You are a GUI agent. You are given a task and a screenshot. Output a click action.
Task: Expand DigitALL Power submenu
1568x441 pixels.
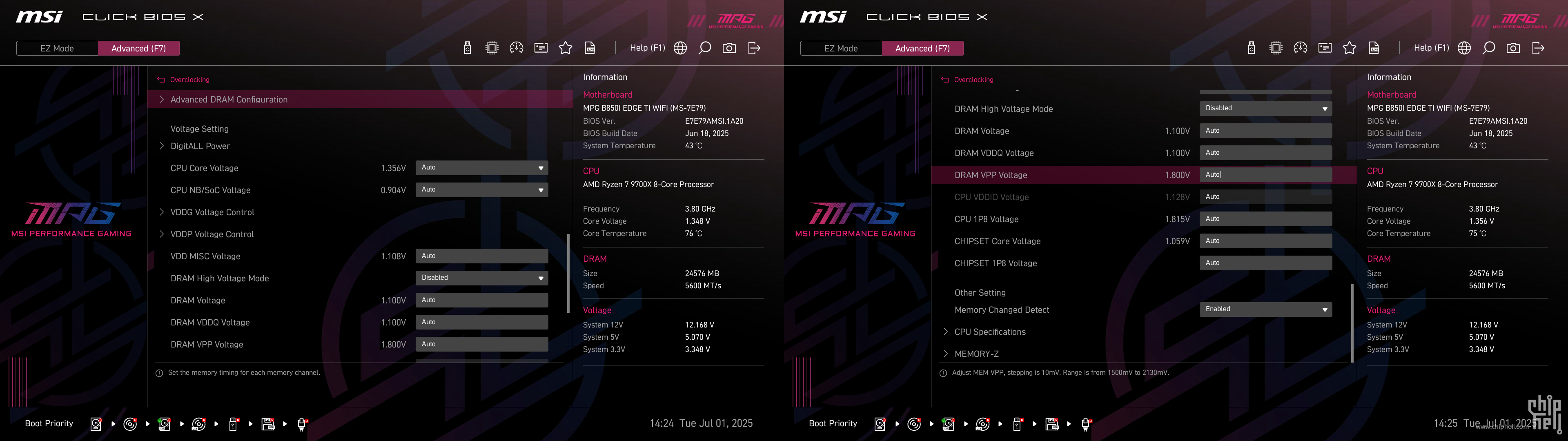tap(200, 146)
